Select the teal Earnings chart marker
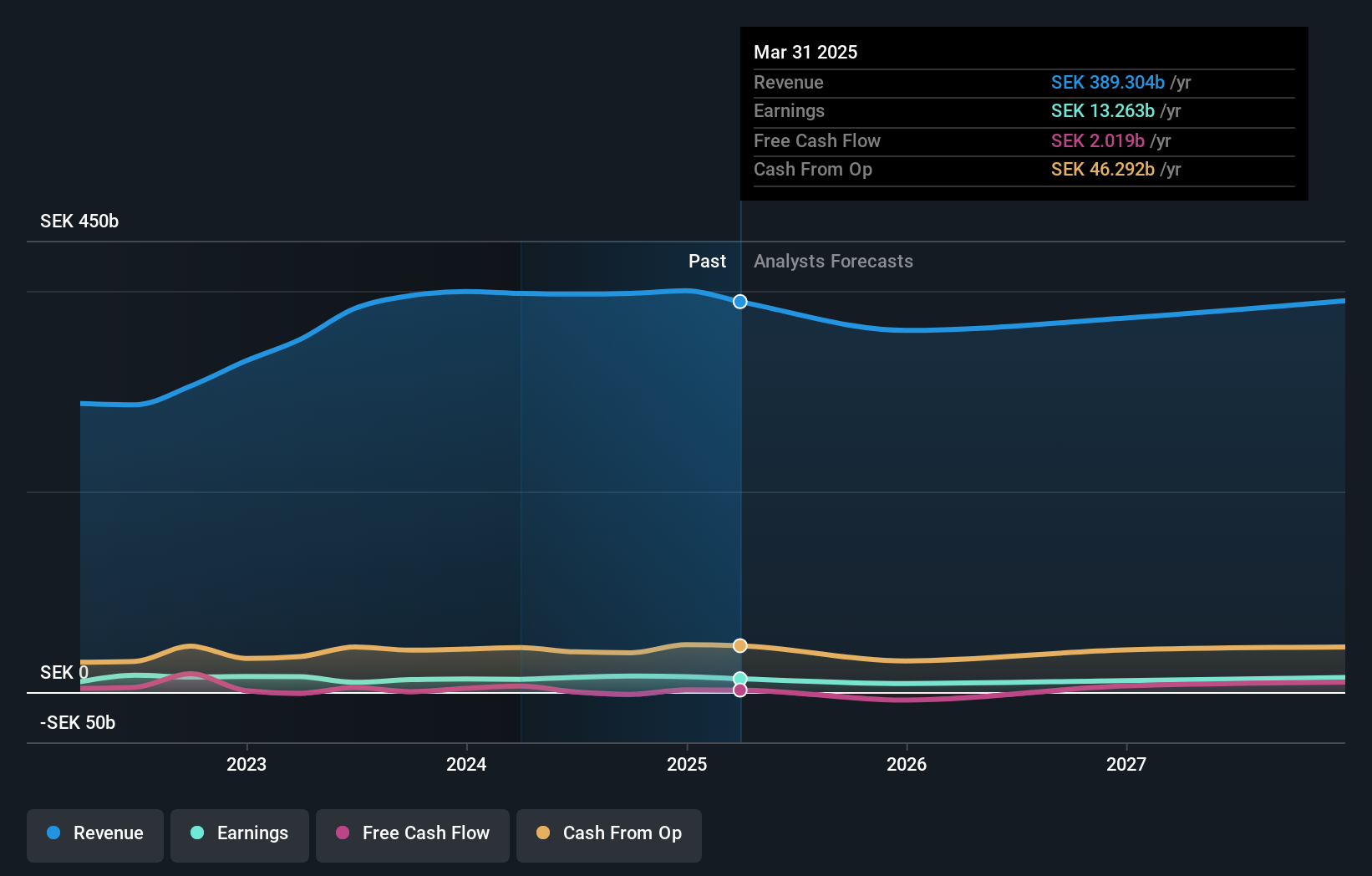The image size is (1372, 876). (739, 678)
